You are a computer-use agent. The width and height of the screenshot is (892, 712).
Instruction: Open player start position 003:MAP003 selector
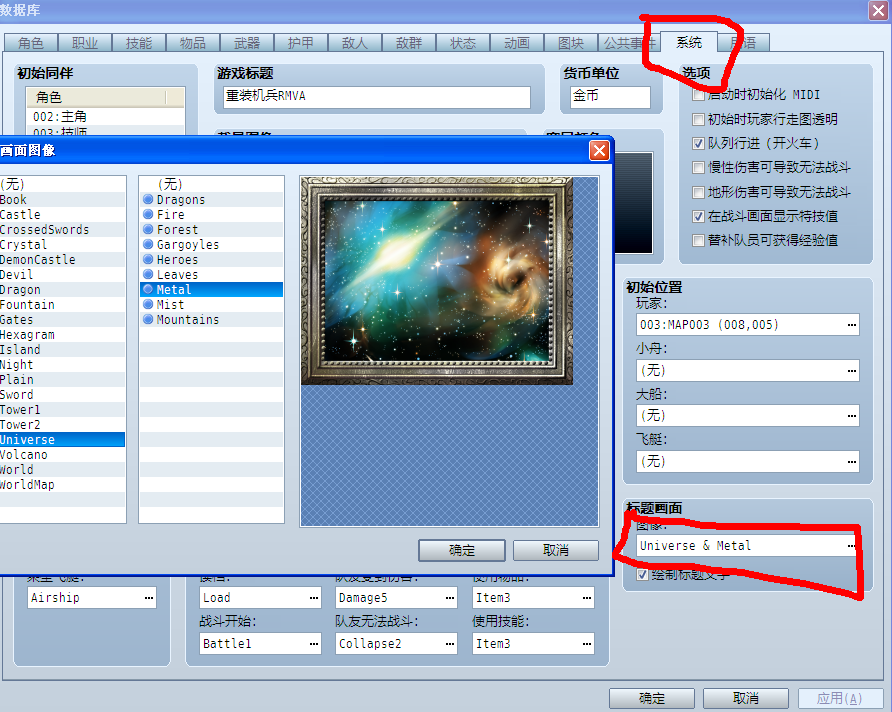(x=852, y=325)
